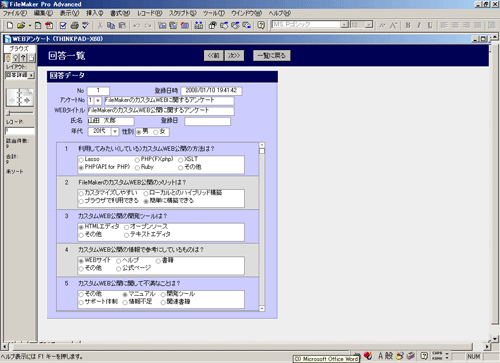Click the Microsoft Office Word taskbar button

(326, 359)
